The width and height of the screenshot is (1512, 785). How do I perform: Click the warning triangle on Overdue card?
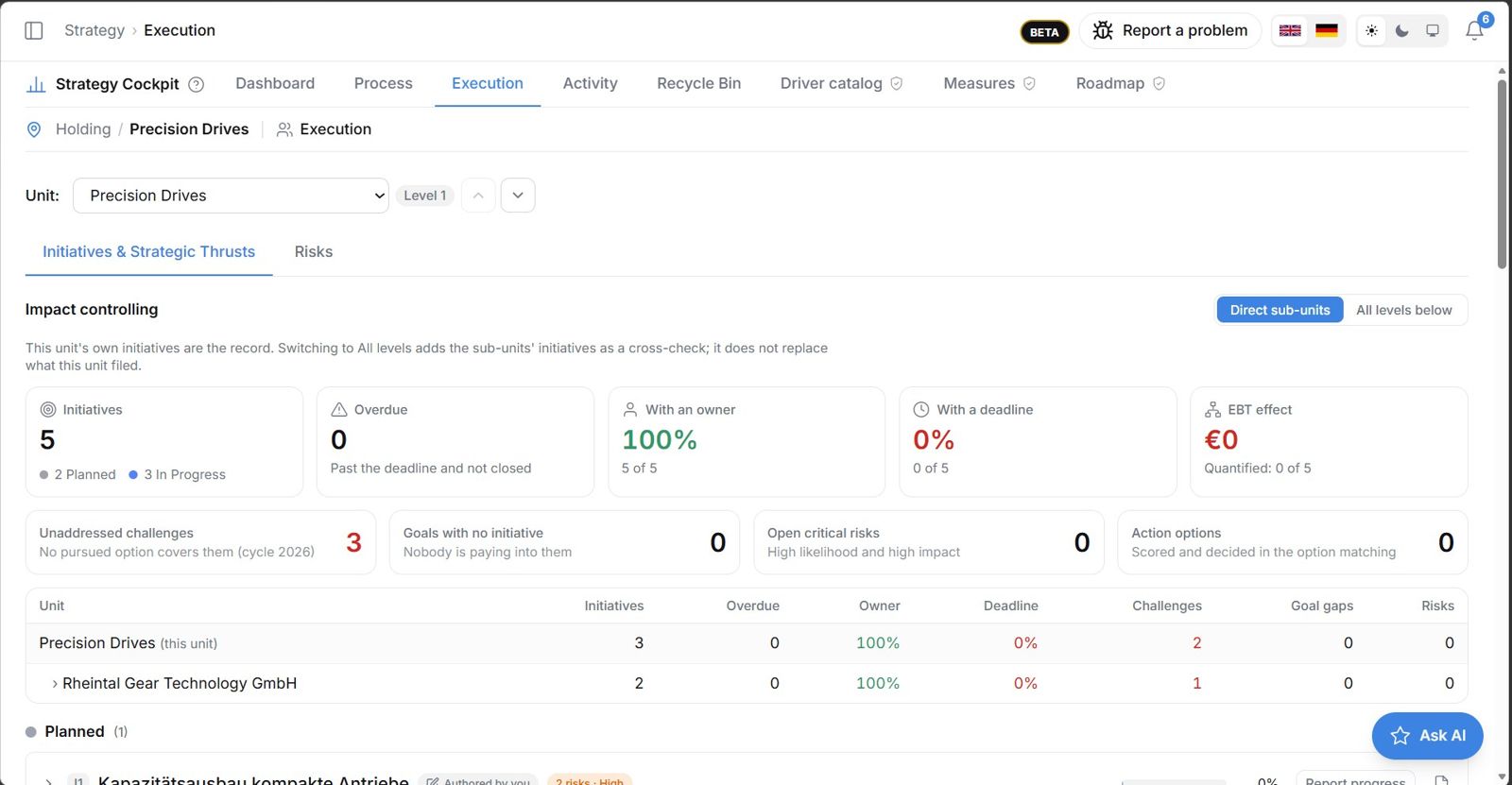339,409
